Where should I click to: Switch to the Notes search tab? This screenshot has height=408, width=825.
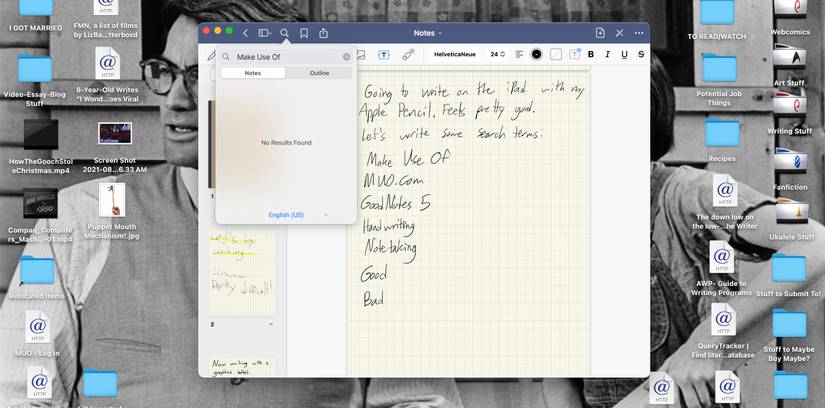click(253, 73)
